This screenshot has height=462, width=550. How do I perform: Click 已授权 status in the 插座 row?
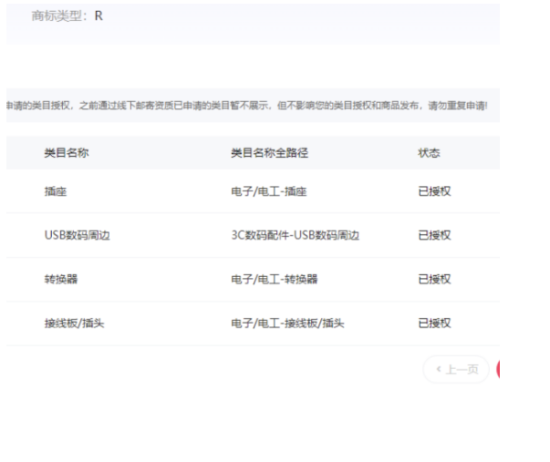point(434,192)
